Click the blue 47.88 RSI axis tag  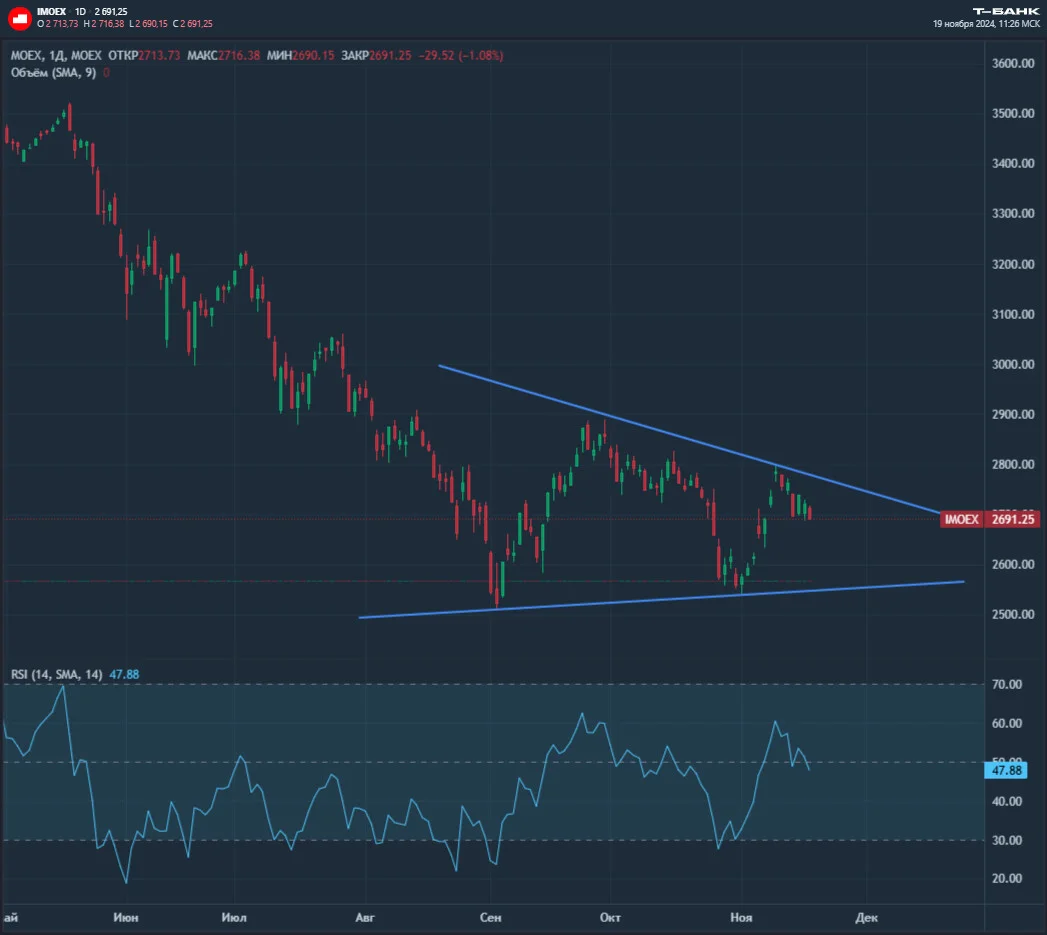pos(1006,771)
